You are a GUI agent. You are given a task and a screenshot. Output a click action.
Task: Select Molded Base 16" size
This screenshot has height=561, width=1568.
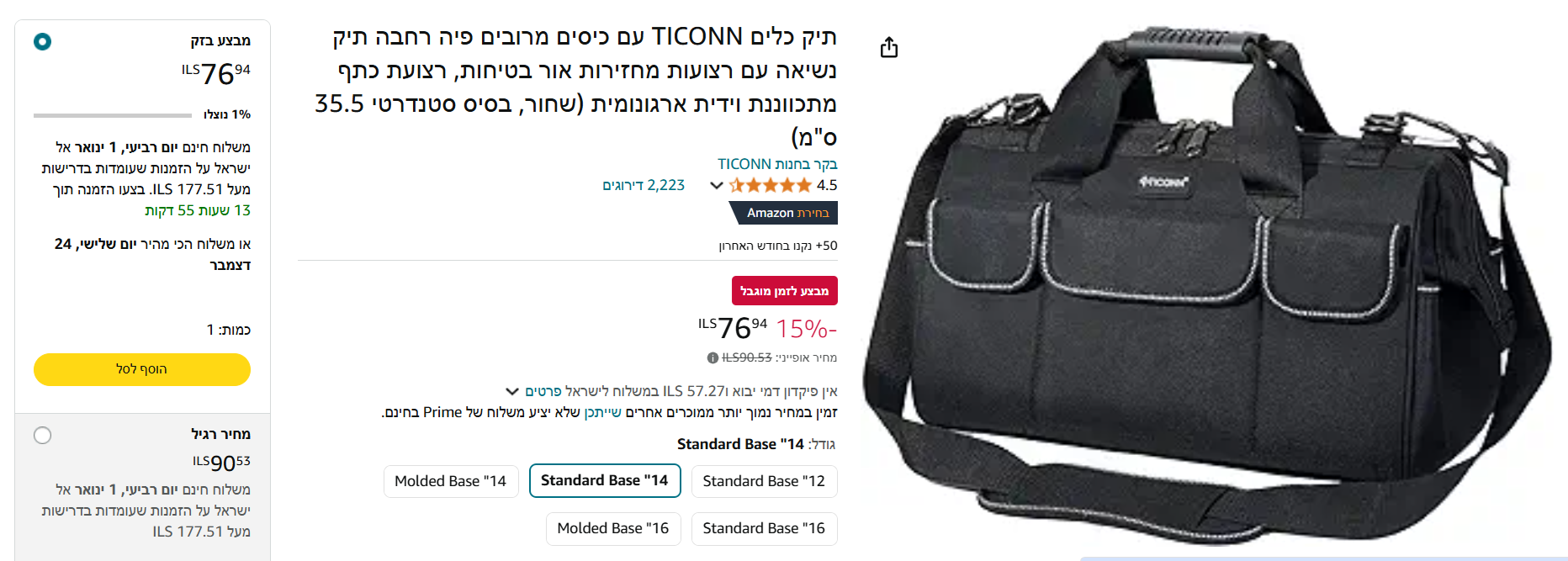pyautogui.click(x=613, y=528)
